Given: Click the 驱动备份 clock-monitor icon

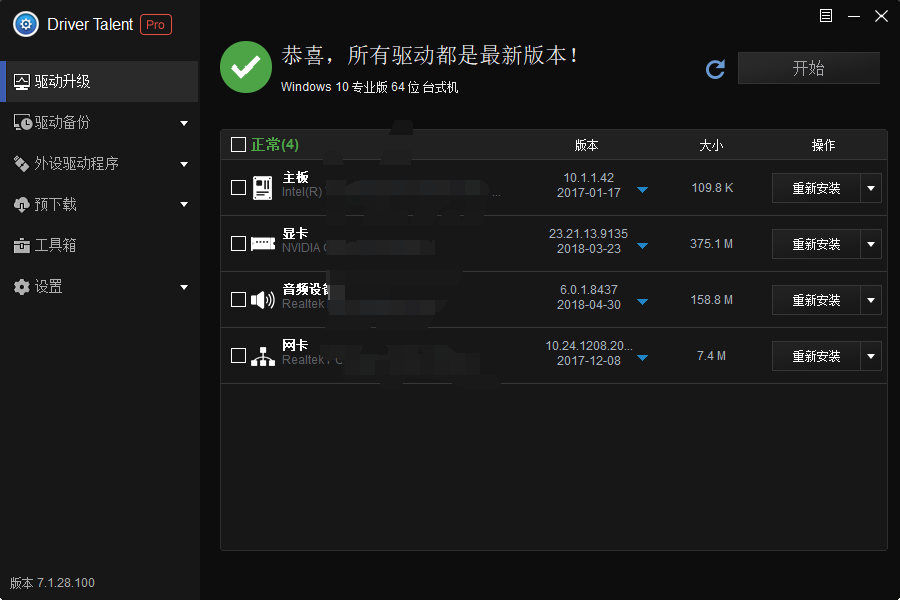Looking at the screenshot, I should pyautogui.click(x=22, y=122).
